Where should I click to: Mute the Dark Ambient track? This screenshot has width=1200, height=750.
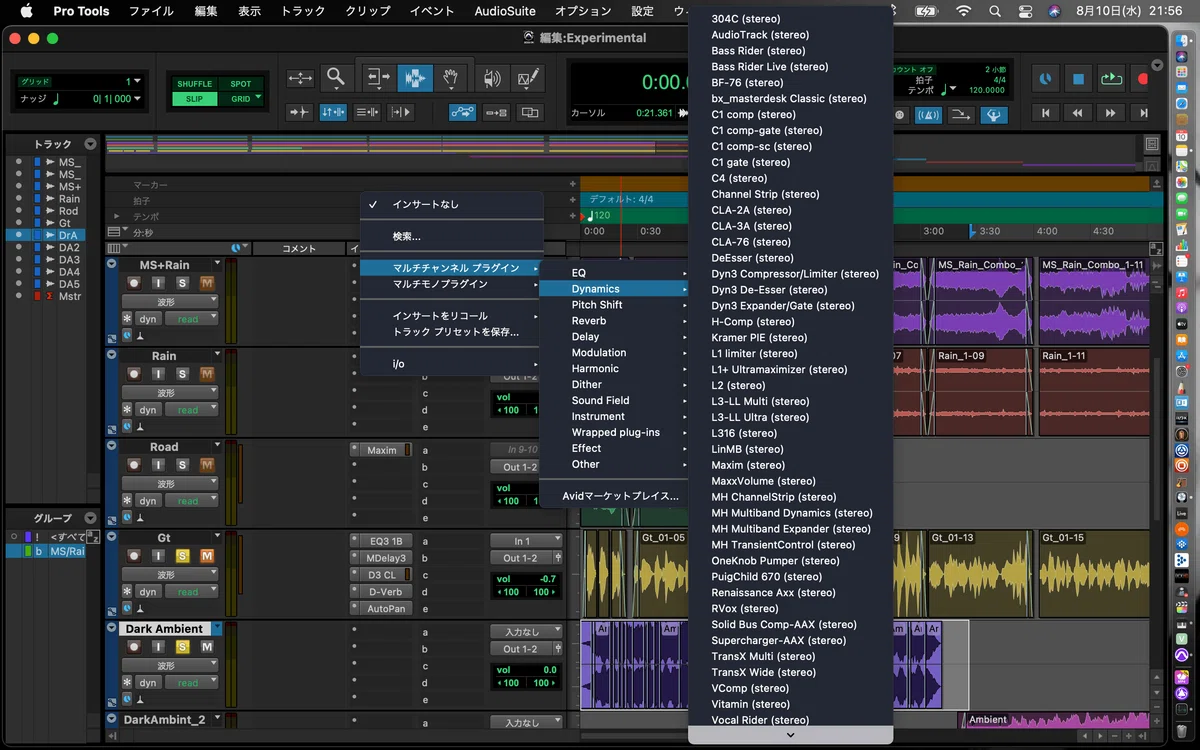[207, 647]
